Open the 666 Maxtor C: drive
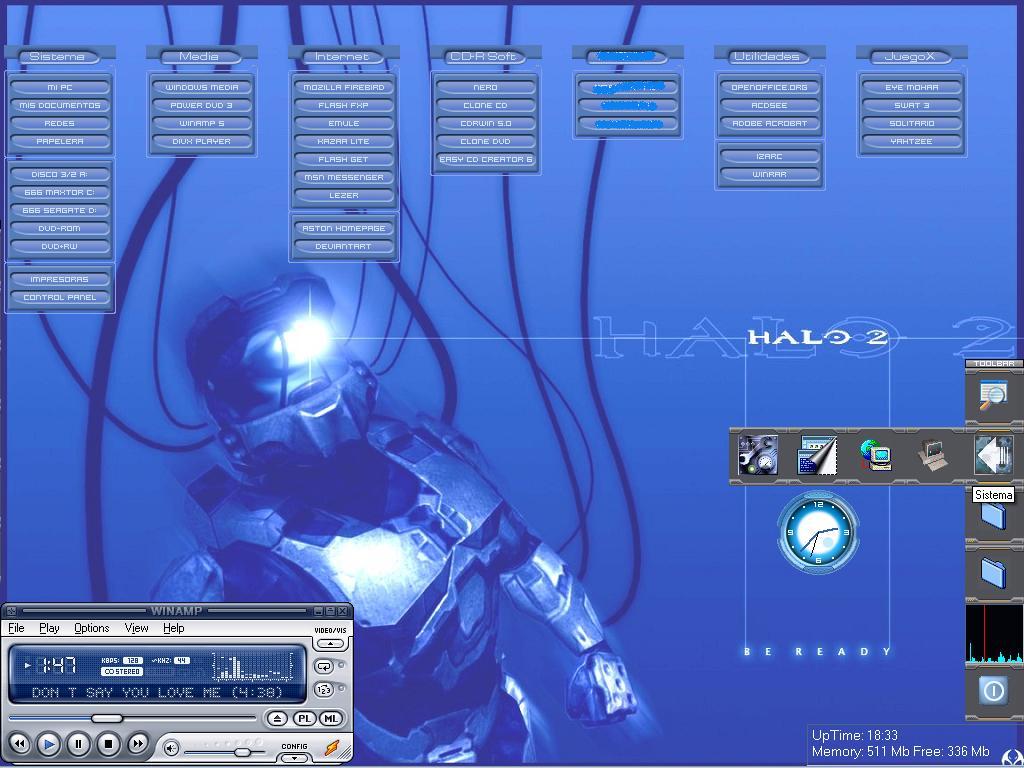 point(59,193)
